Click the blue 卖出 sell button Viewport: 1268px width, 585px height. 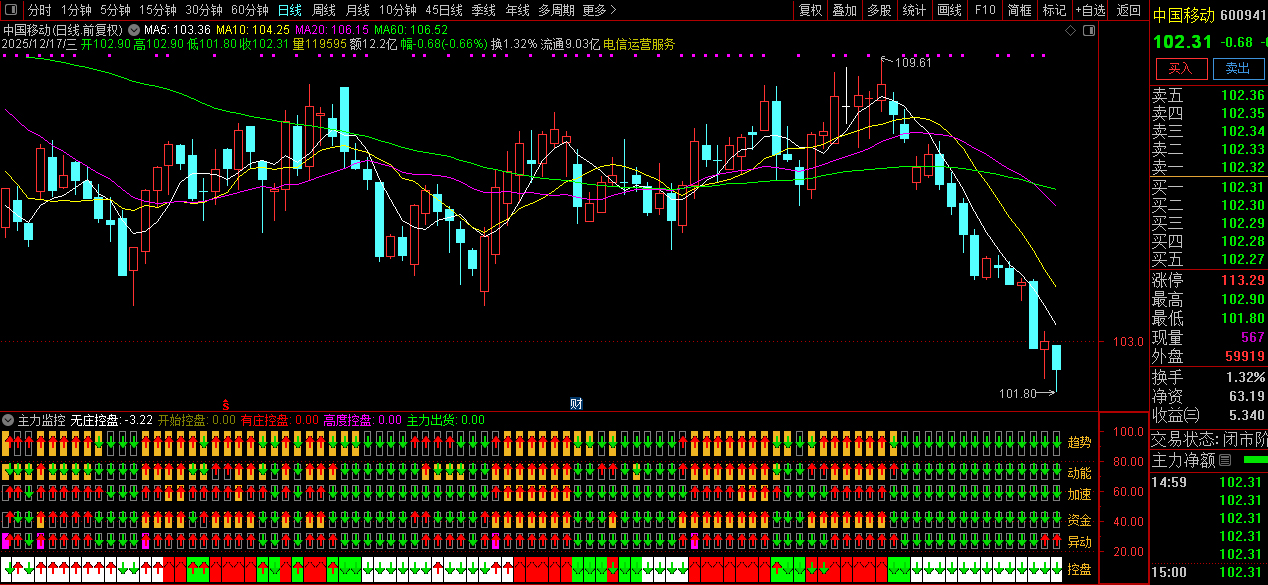1238,68
